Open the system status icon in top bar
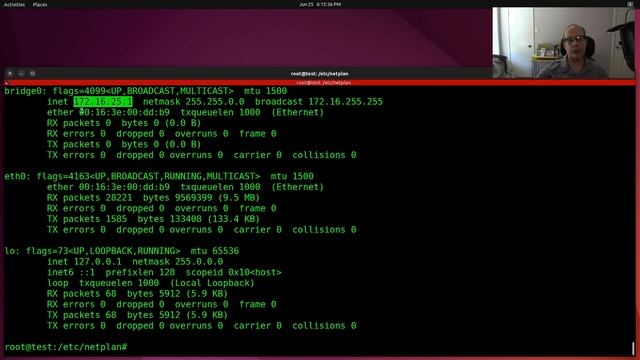The height and width of the screenshot is (360, 640). (x=630, y=4)
